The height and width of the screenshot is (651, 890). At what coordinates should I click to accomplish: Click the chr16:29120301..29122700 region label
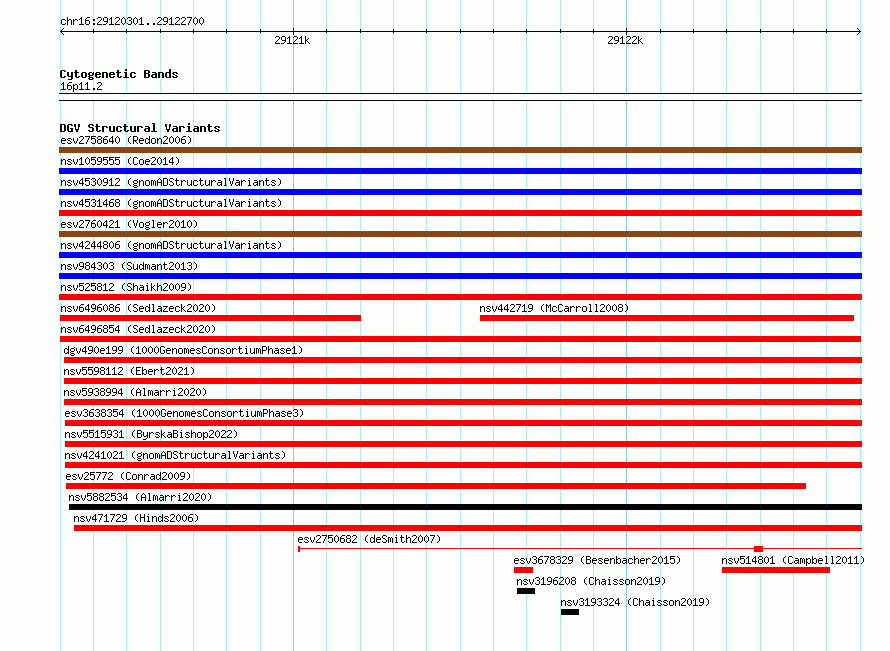(132, 21)
